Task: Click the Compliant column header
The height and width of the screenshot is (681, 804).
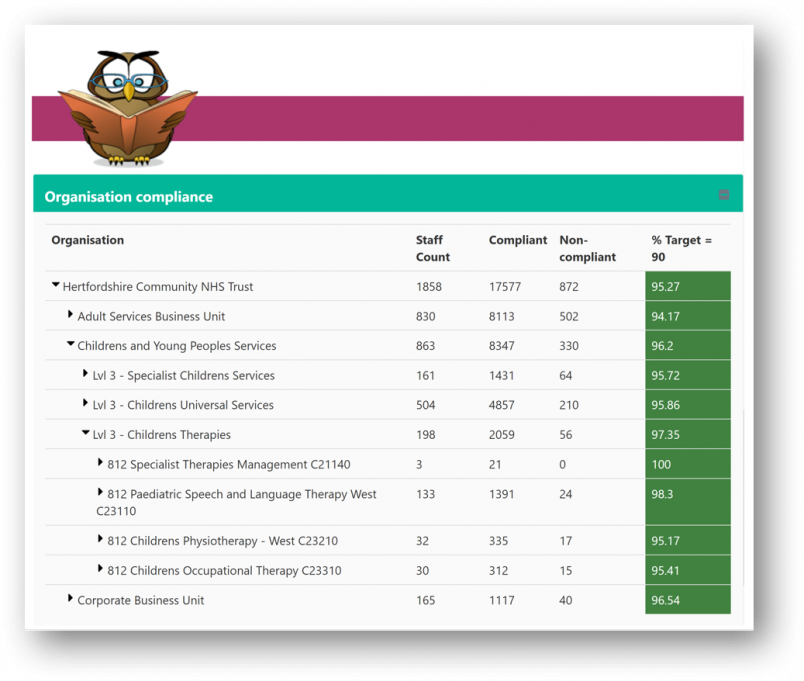Action: [518, 241]
